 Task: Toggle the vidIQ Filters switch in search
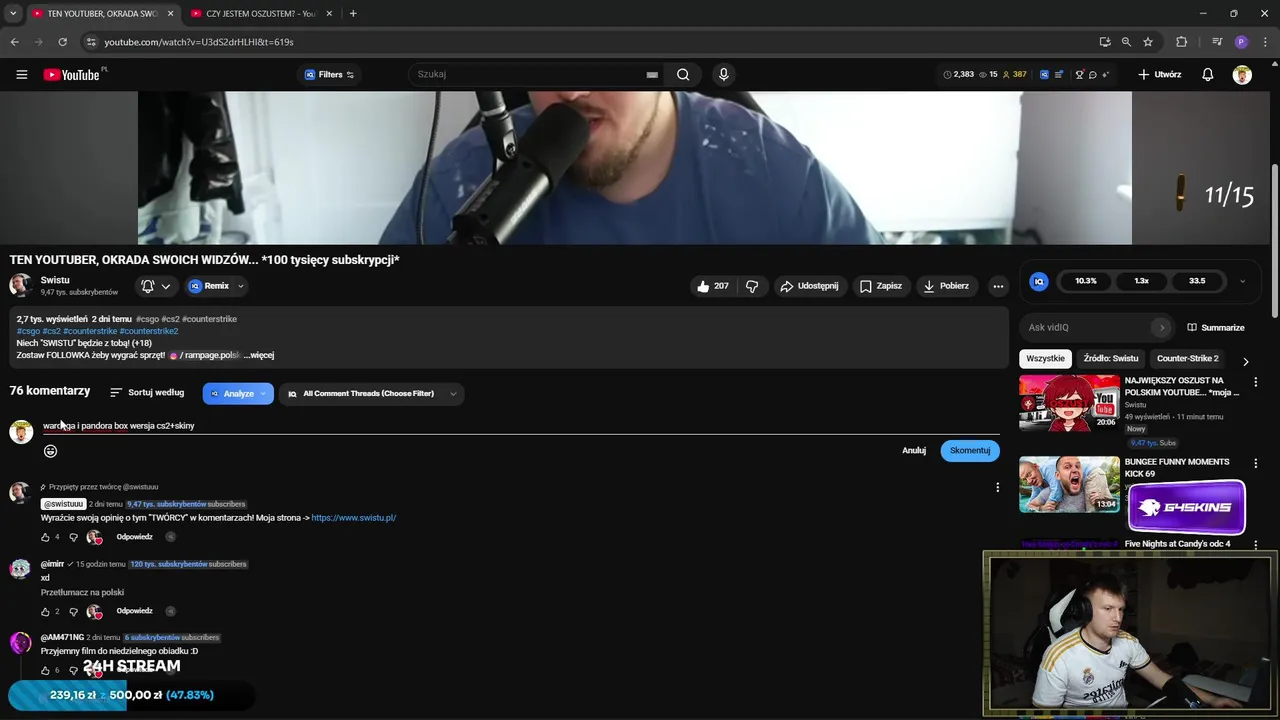click(350, 75)
